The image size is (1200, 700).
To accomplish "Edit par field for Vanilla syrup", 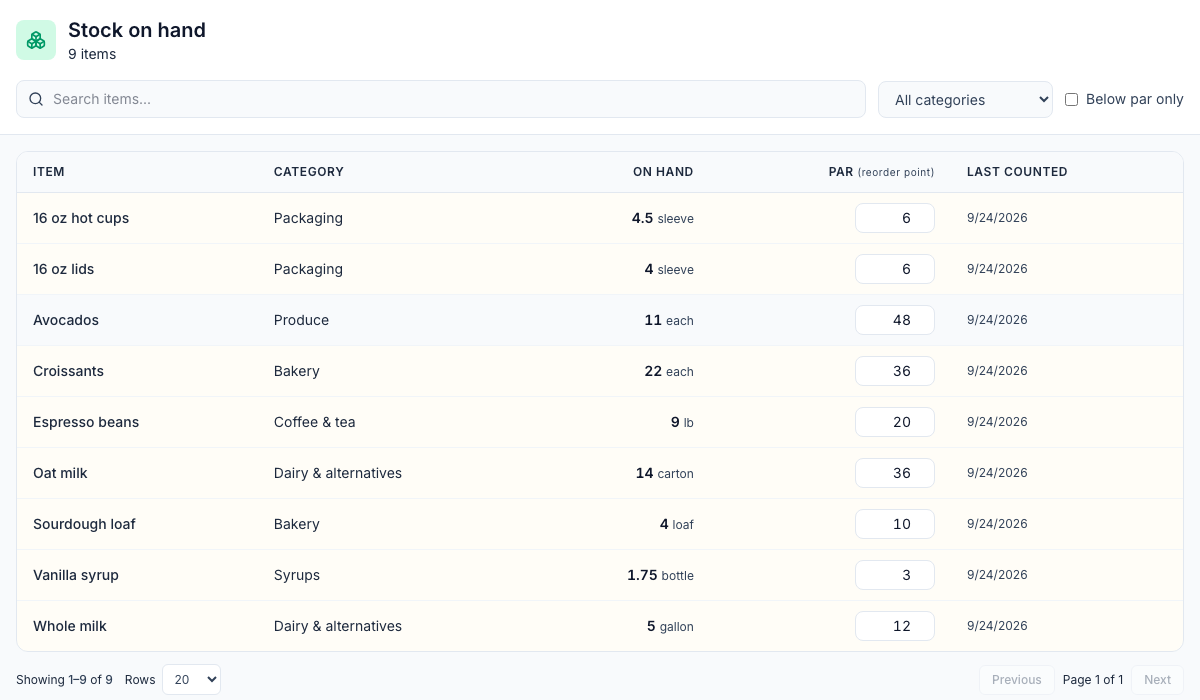I will (x=895, y=575).
